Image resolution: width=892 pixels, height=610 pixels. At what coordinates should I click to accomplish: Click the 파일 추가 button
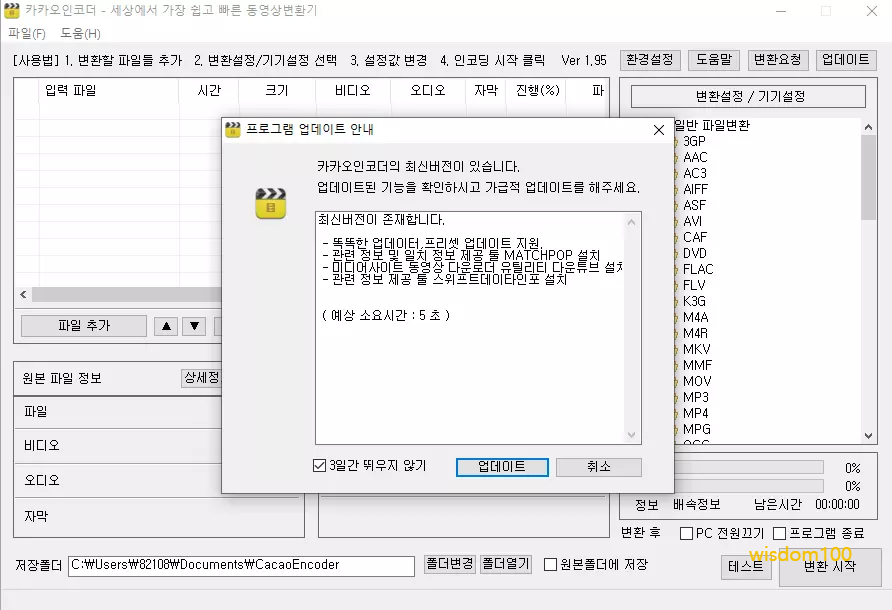pyautogui.click(x=84, y=326)
